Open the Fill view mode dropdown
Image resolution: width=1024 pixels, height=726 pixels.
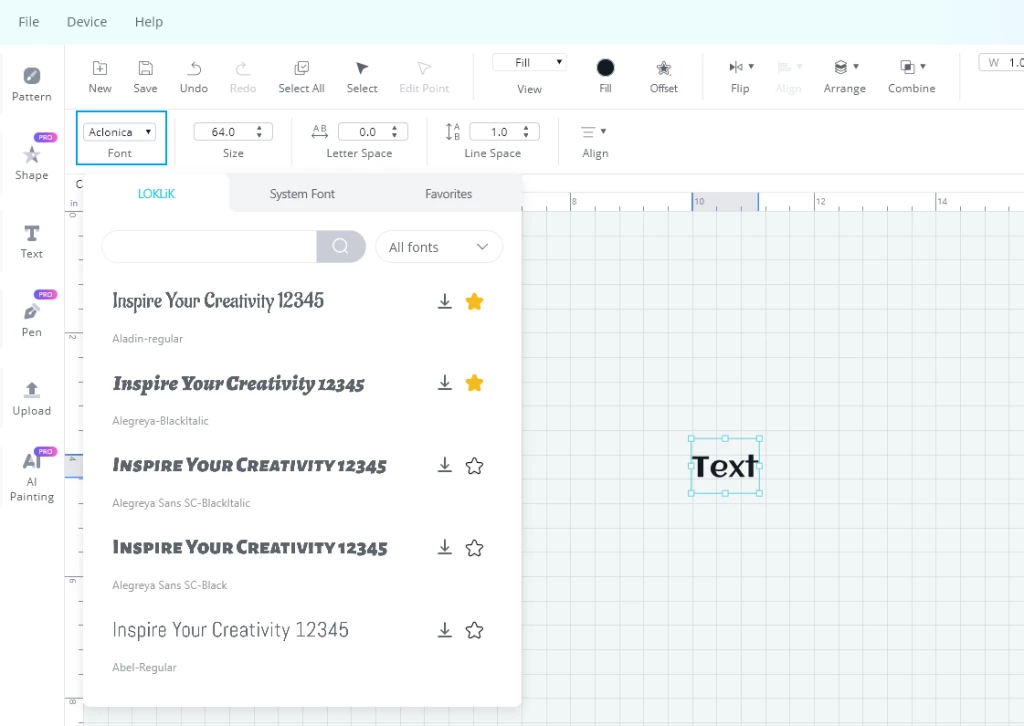point(529,63)
